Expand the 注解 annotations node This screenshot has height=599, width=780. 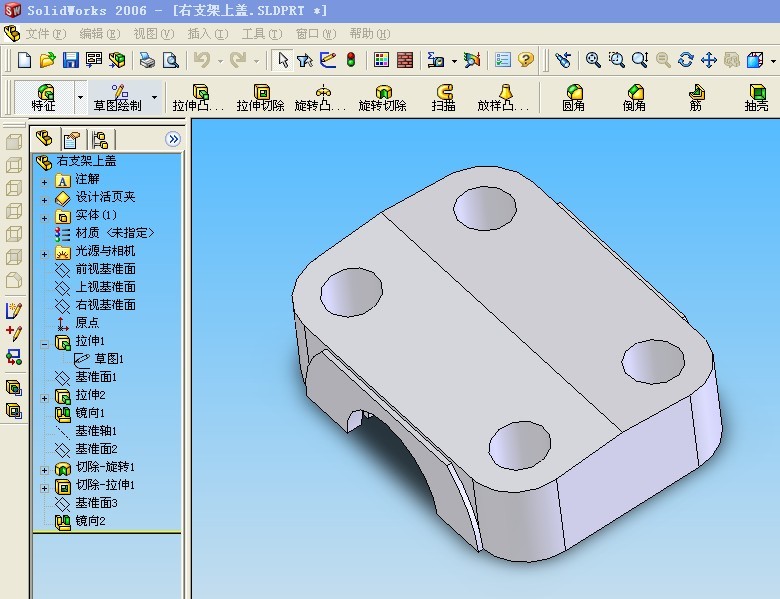tap(44, 182)
